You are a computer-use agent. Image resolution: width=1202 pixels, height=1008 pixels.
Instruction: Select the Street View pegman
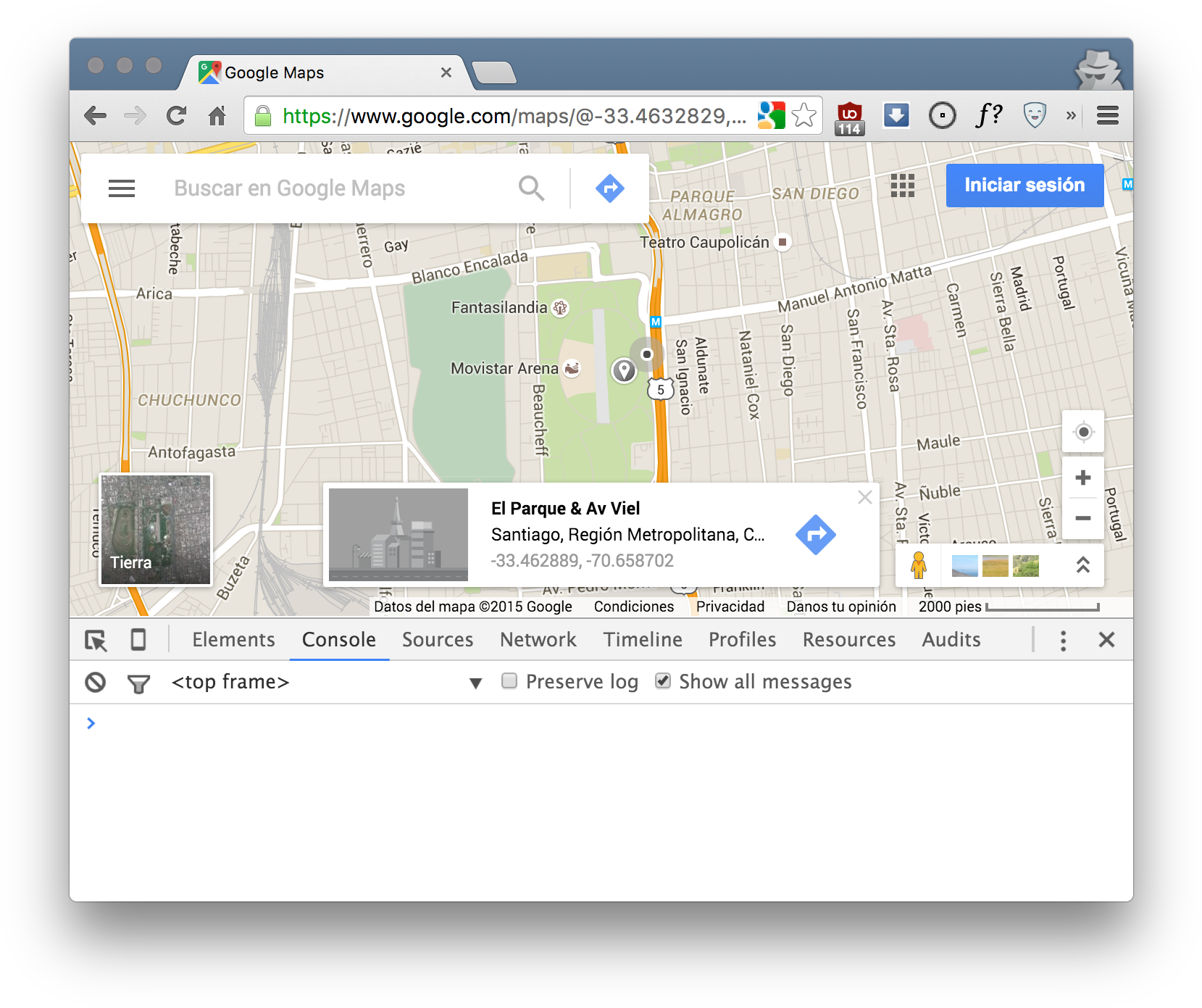coord(919,565)
